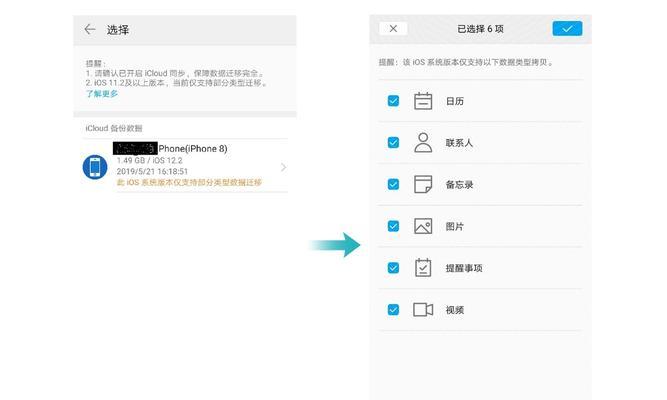667x400 pixels.
Task: Click the 1.49 GB / iOS 12.2 text
Action: (149, 160)
